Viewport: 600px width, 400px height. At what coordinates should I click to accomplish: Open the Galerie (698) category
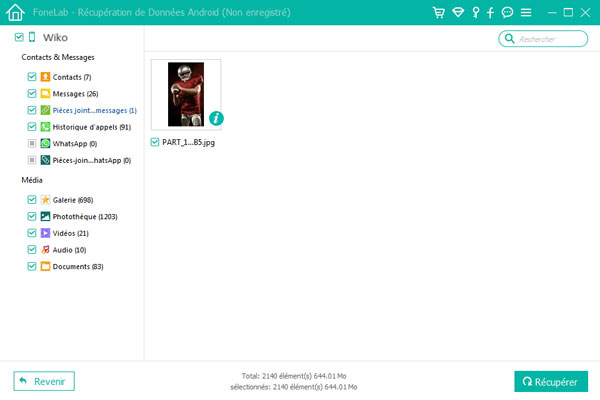(73, 200)
